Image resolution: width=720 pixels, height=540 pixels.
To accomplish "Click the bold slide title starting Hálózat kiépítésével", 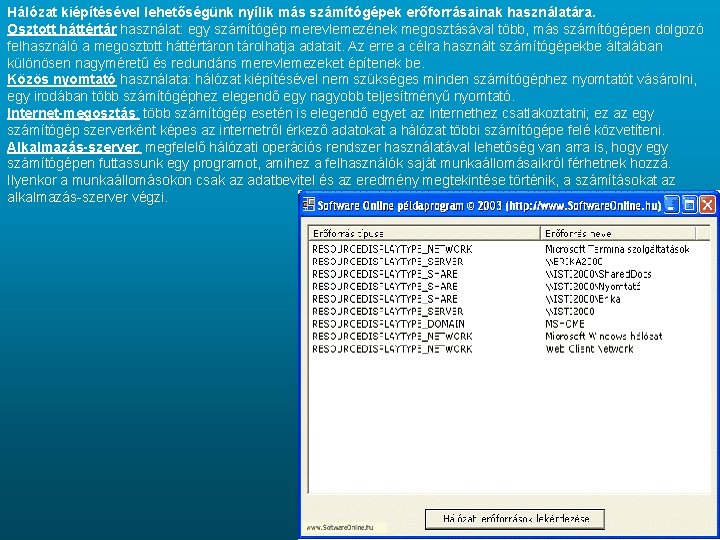I will 301,12.
